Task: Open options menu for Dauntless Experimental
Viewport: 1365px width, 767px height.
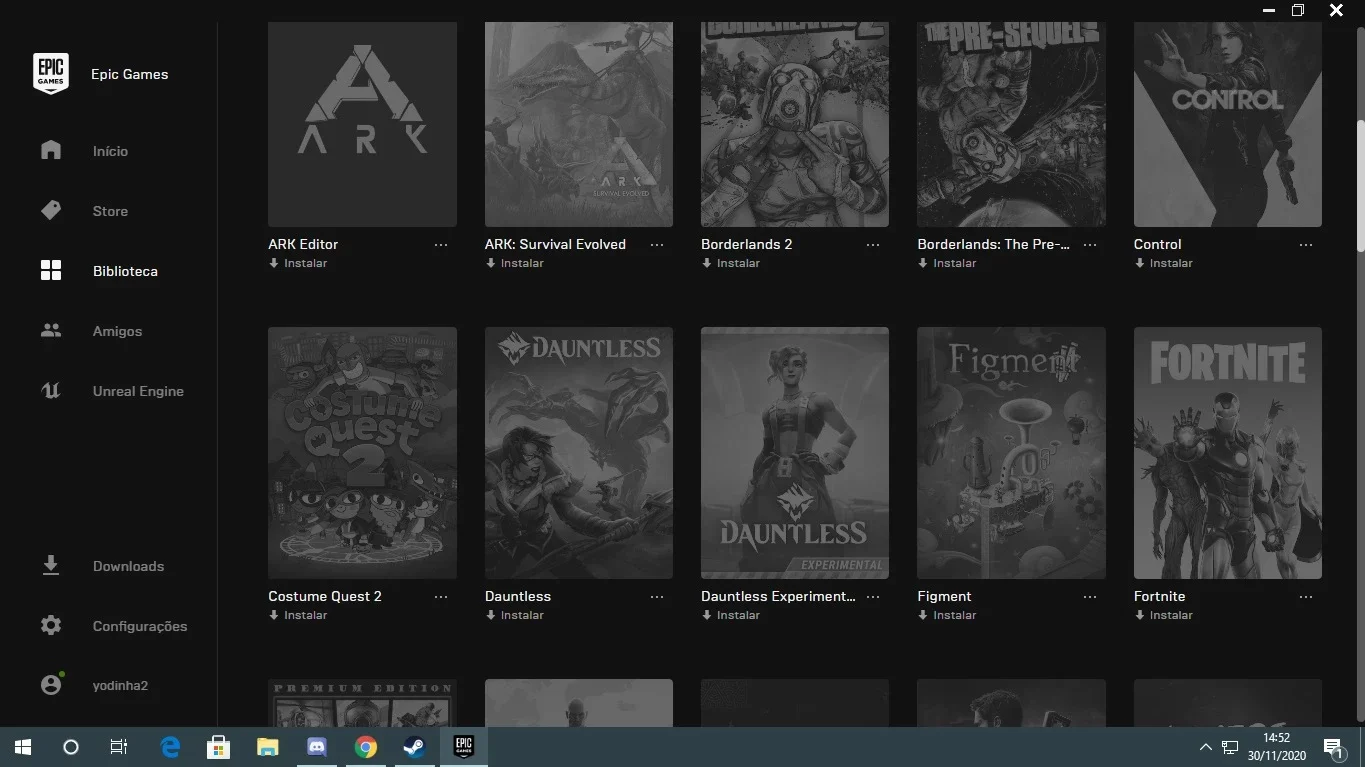Action: tap(873, 597)
